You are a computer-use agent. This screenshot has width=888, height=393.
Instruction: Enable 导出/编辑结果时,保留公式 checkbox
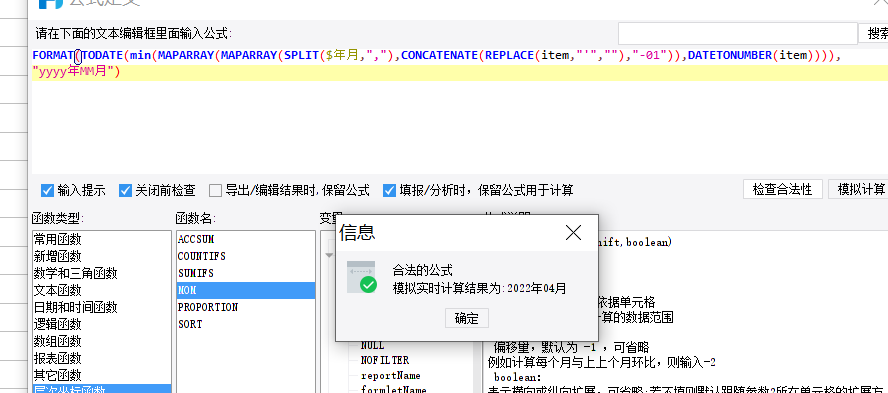tap(215, 190)
